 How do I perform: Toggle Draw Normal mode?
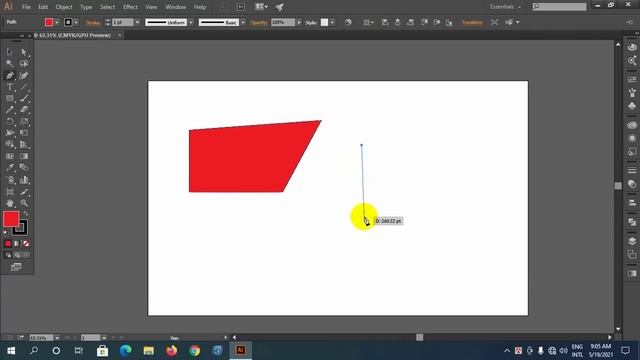pos(8,255)
